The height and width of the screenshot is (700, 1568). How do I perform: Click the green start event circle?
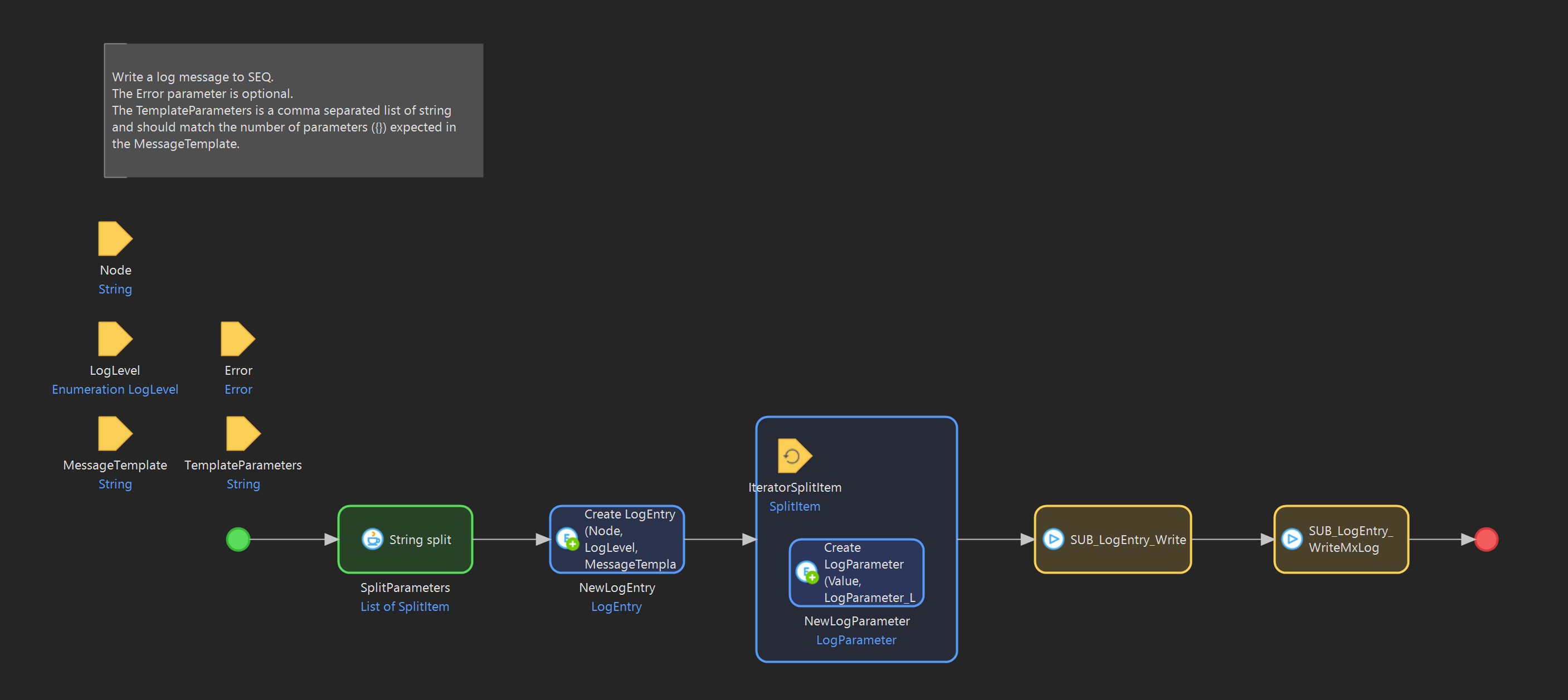238,539
